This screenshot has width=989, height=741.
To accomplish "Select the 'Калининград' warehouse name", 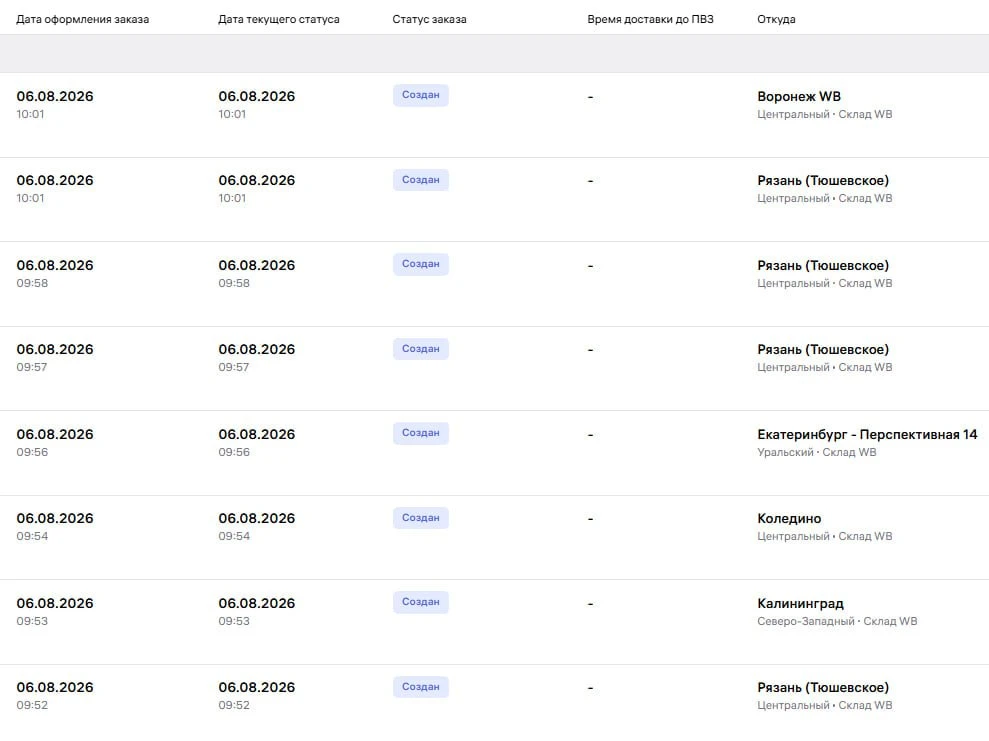I will click(800, 604).
